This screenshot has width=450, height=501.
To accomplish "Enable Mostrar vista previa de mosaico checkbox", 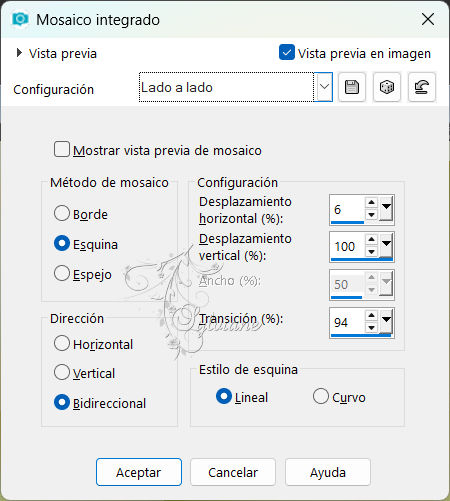I will click(x=62, y=149).
